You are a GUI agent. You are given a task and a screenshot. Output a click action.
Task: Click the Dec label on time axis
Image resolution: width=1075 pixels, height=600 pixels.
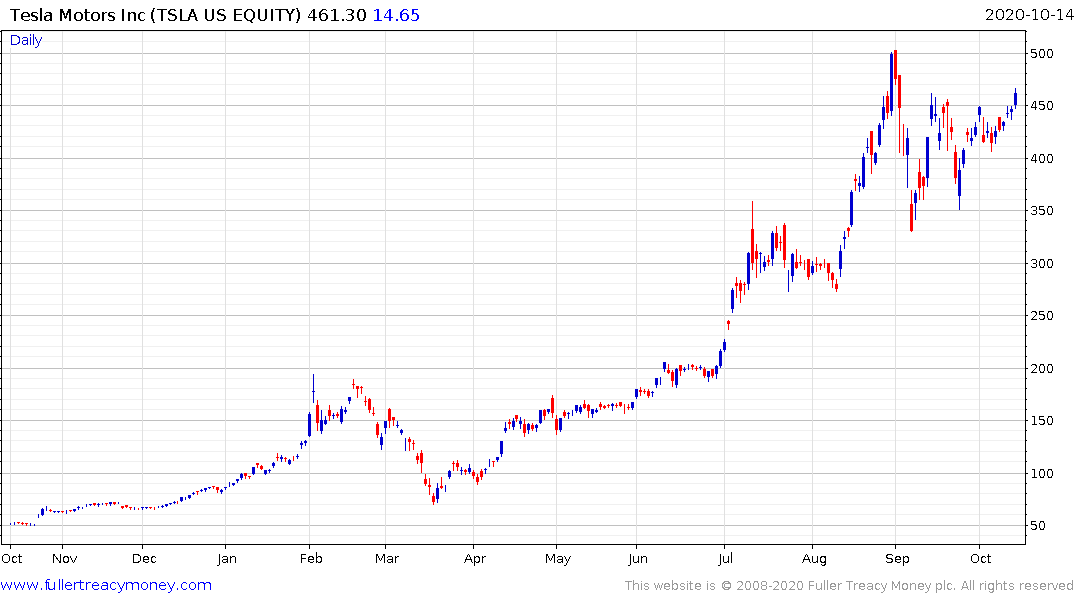[x=144, y=558]
